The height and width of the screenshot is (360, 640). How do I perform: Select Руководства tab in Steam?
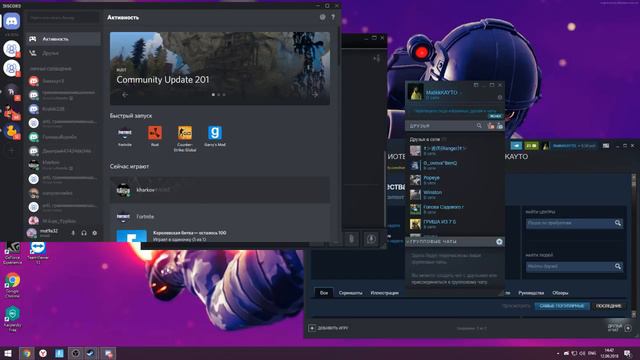click(531, 293)
